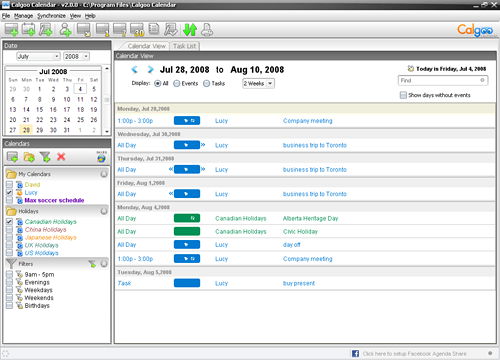The height and width of the screenshot is (360, 500).
Task: Click the Facebook icon in status bar
Action: click(x=355, y=353)
